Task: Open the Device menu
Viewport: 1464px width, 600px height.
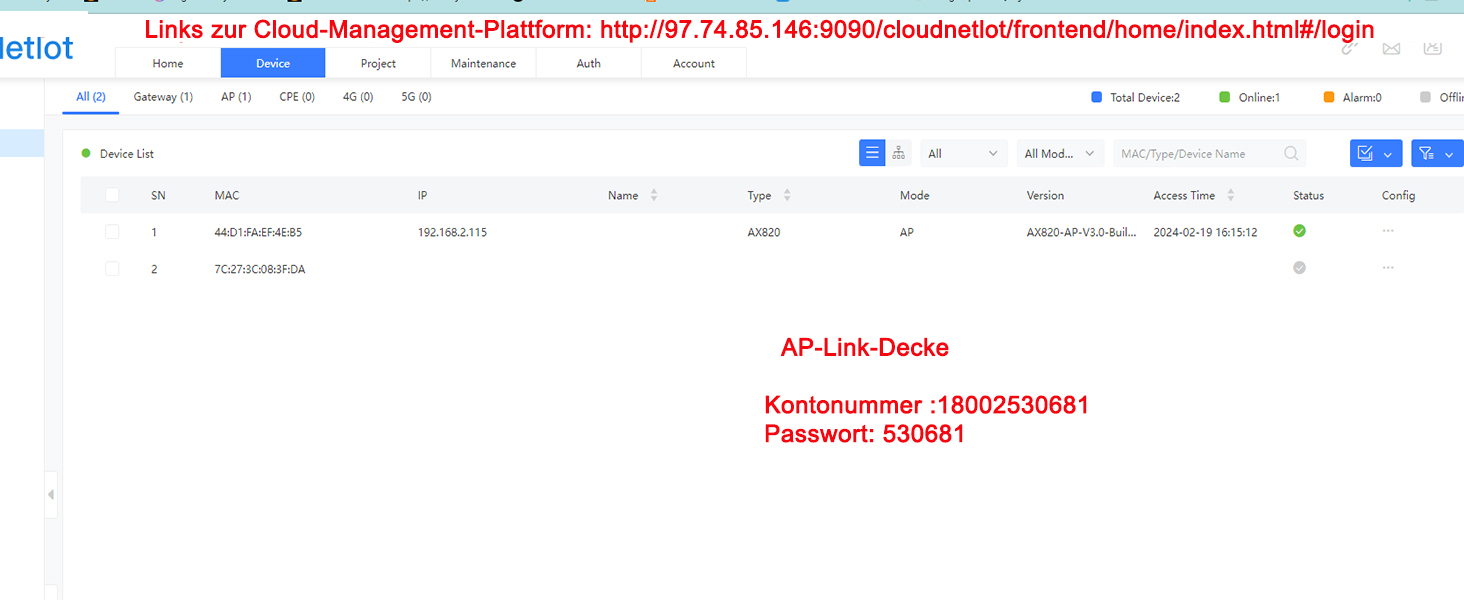Action: click(273, 63)
